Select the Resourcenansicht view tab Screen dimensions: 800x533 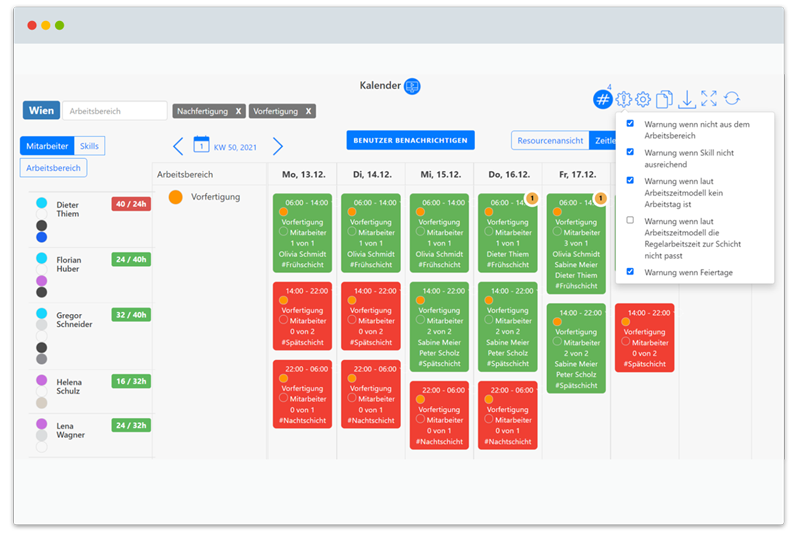549,141
